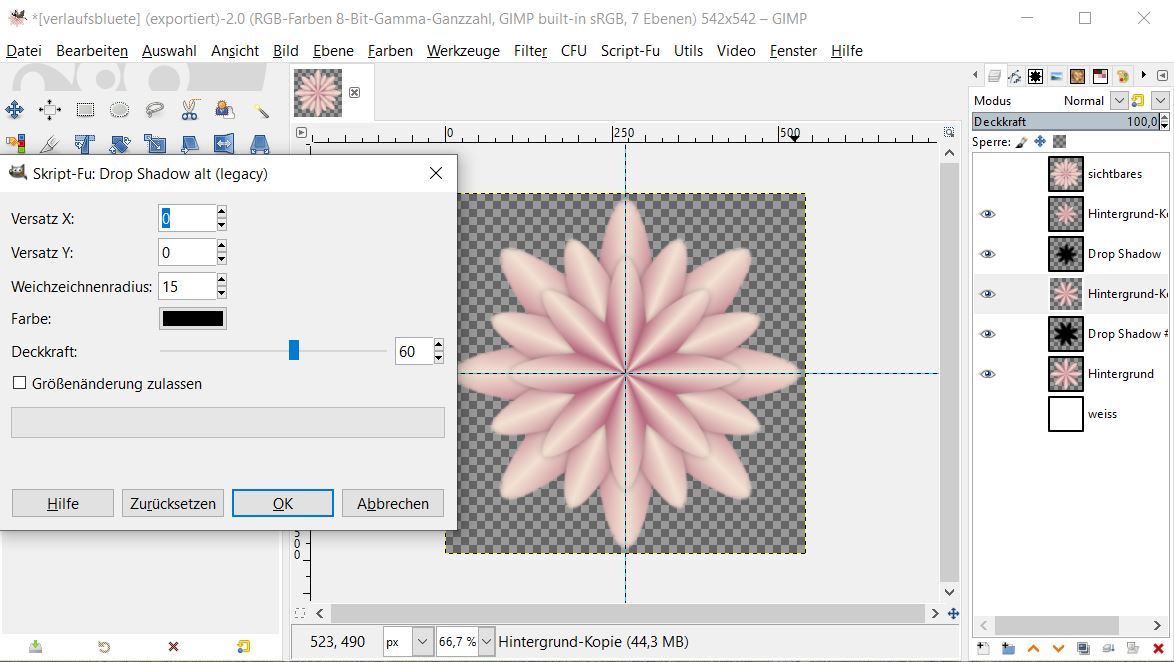The height and width of the screenshot is (662, 1174).
Task: Open the px unit dropdown
Action: click(x=422, y=641)
